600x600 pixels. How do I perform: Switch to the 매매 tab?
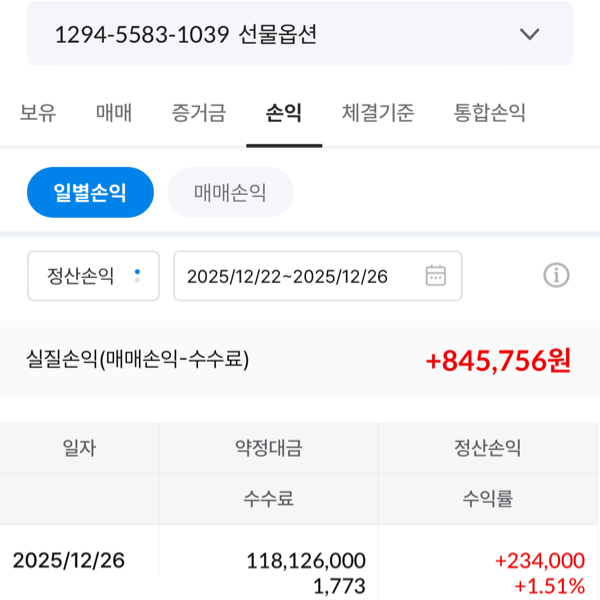point(114,113)
